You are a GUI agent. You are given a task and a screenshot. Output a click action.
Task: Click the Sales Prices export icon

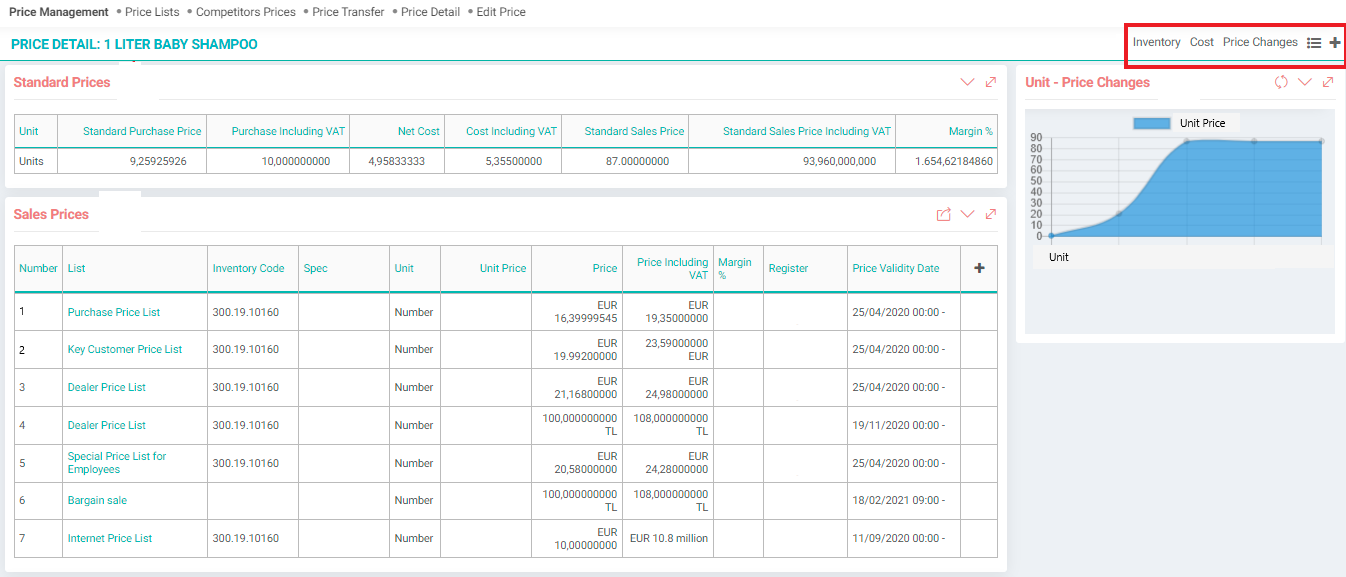(x=943, y=214)
